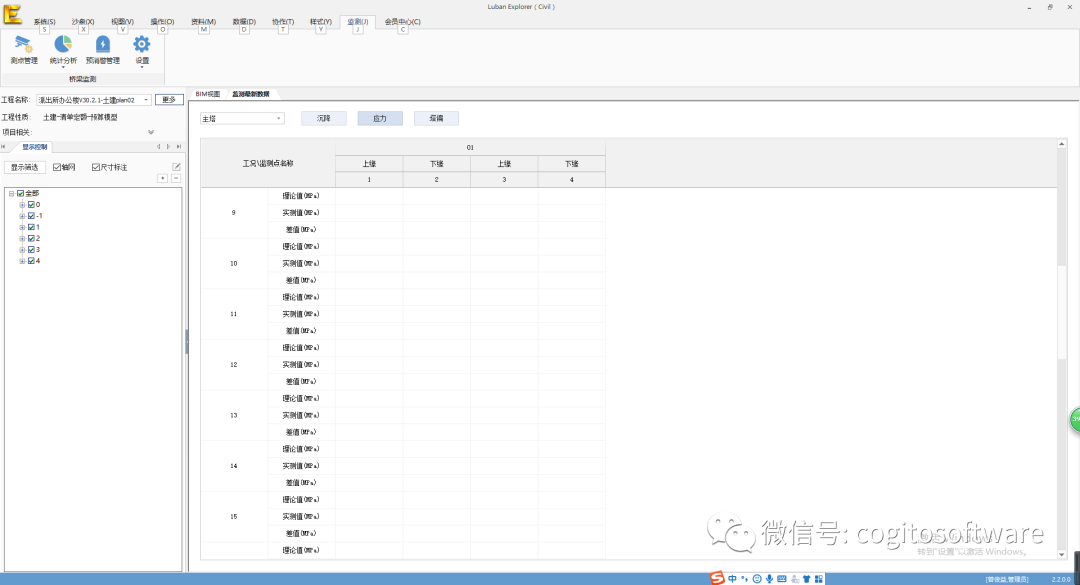Click the table scroll up arrow
Viewport: 1080px width, 585px height.
tap(1061, 143)
